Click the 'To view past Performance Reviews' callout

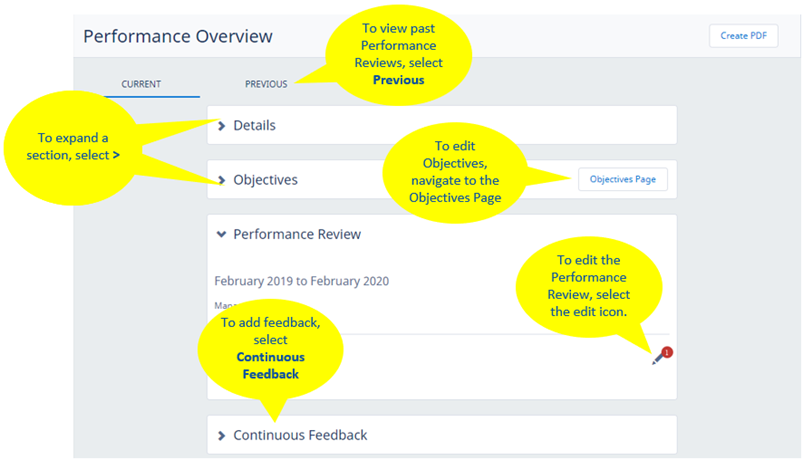tap(398, 55)
